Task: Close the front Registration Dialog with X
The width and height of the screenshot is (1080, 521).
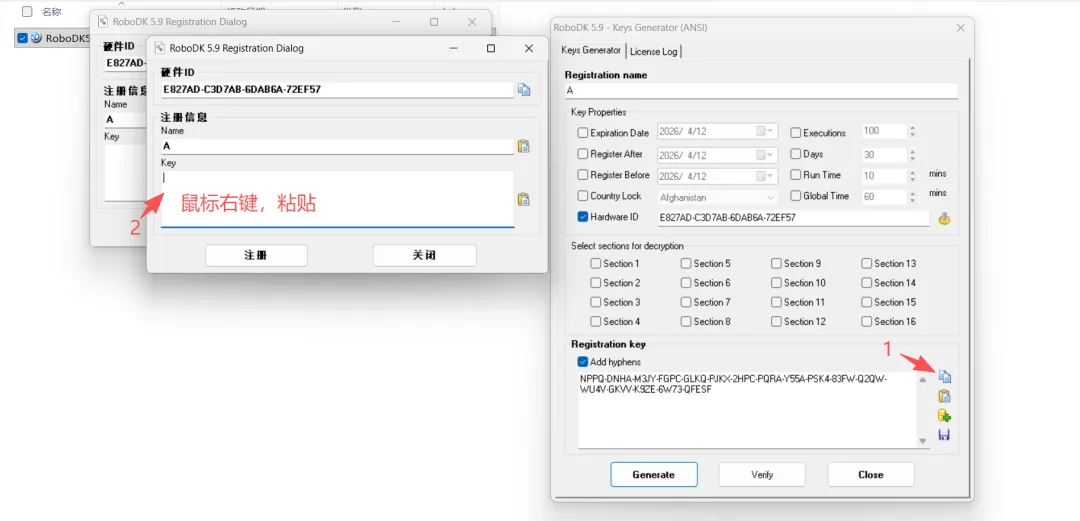Action: click(528, 48)
